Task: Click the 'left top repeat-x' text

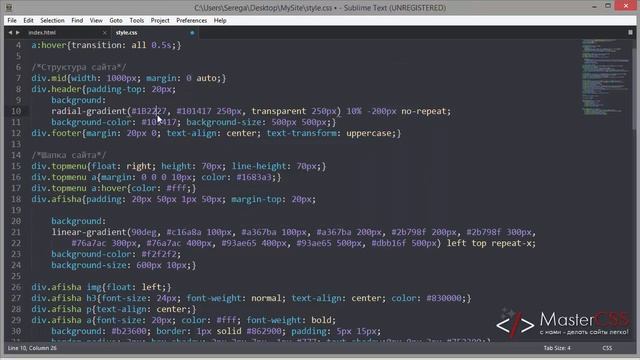Action: click(489, 243)
